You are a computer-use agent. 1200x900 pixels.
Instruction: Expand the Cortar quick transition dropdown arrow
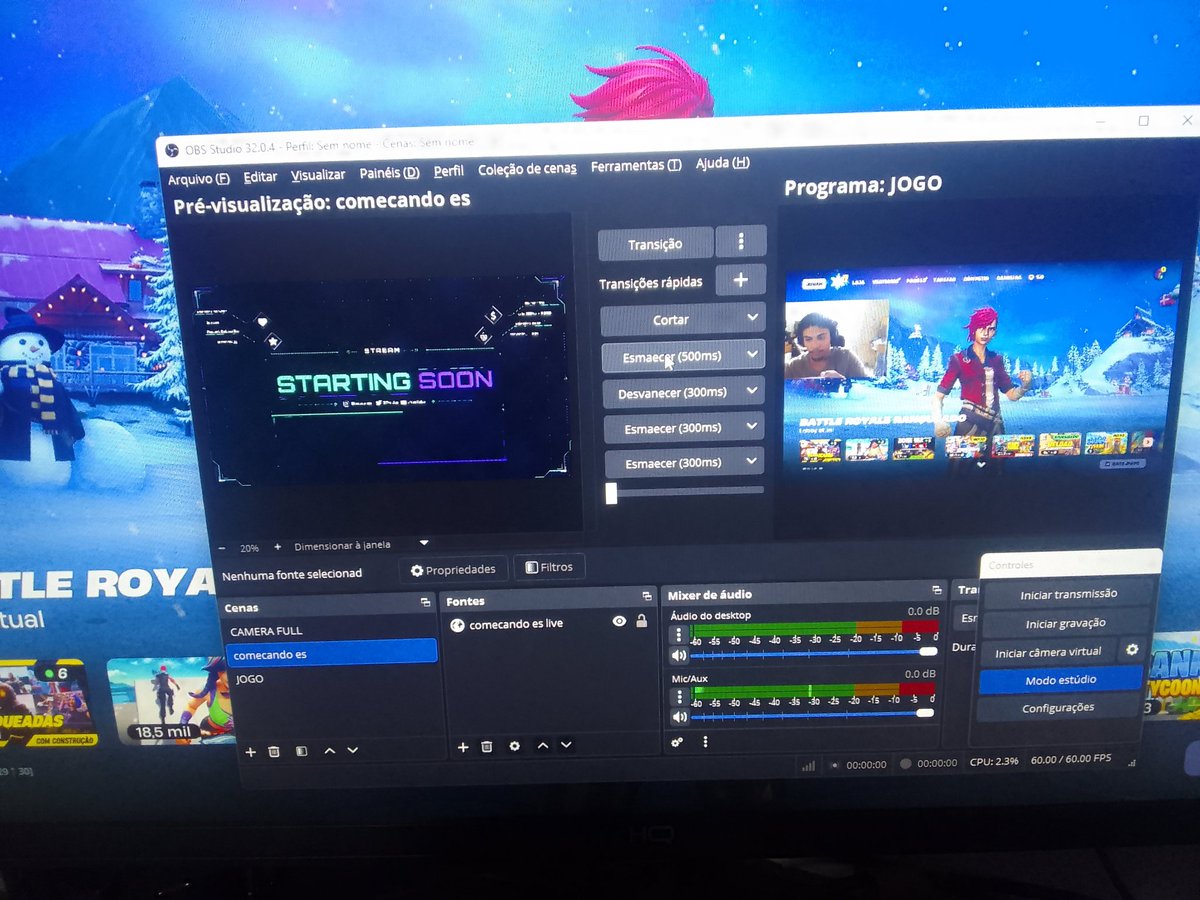(x=752, y=318)
